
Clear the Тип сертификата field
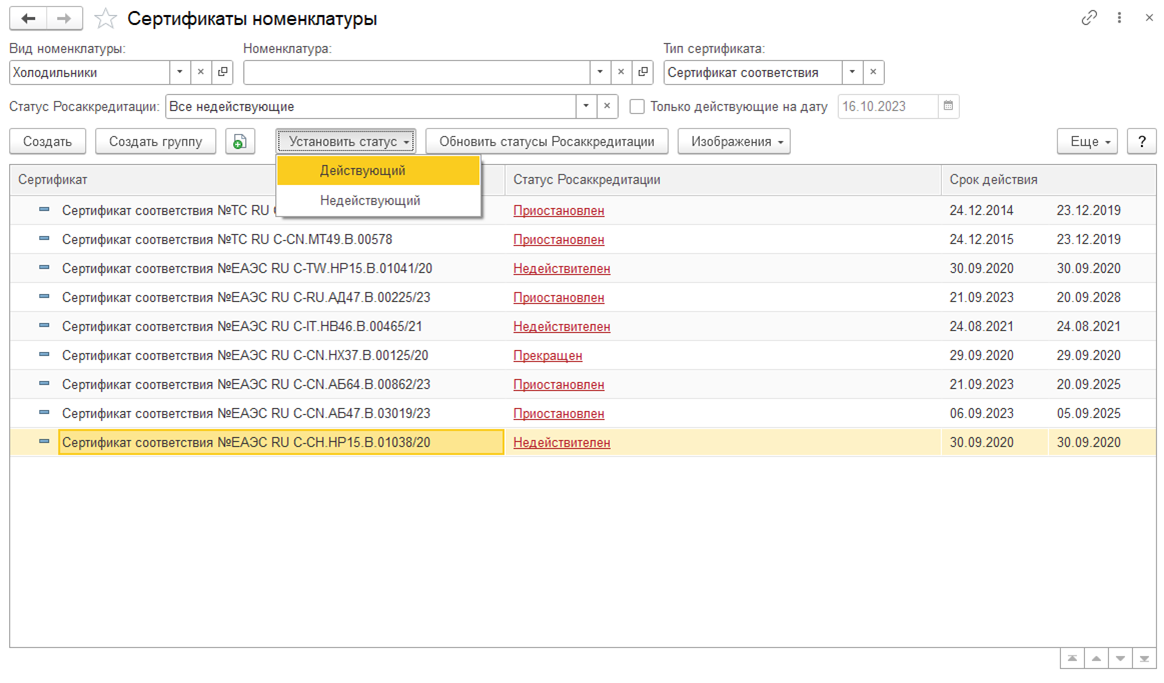[873, 72]
